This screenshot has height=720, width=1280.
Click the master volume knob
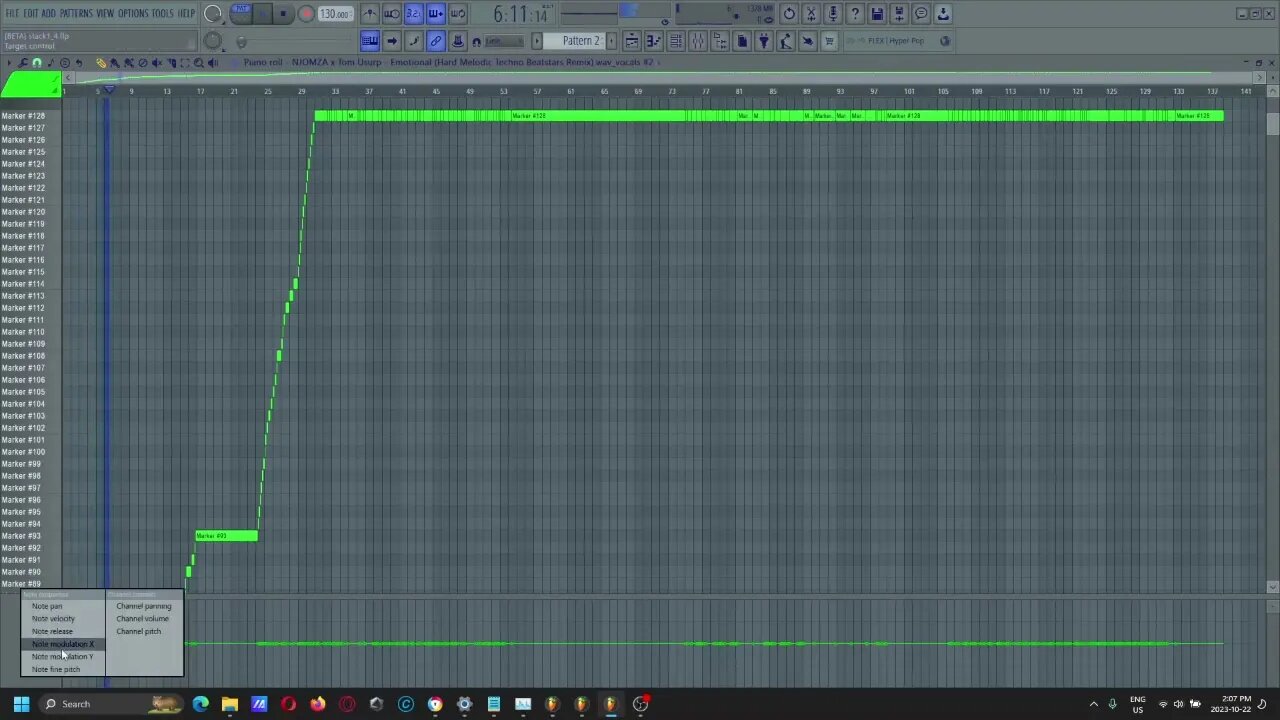[x=212, y=14]
